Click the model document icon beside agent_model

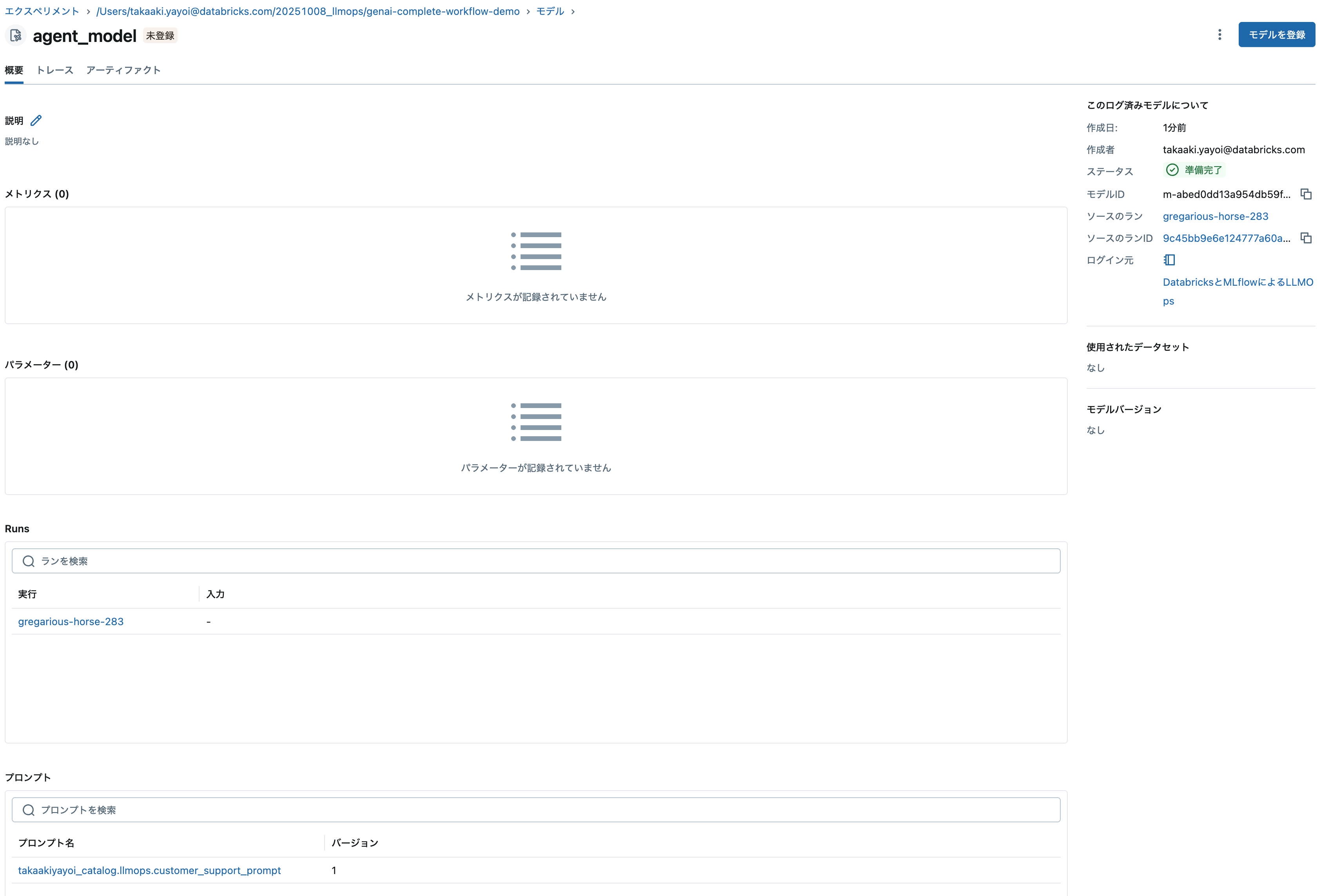(x=15, y=35)
